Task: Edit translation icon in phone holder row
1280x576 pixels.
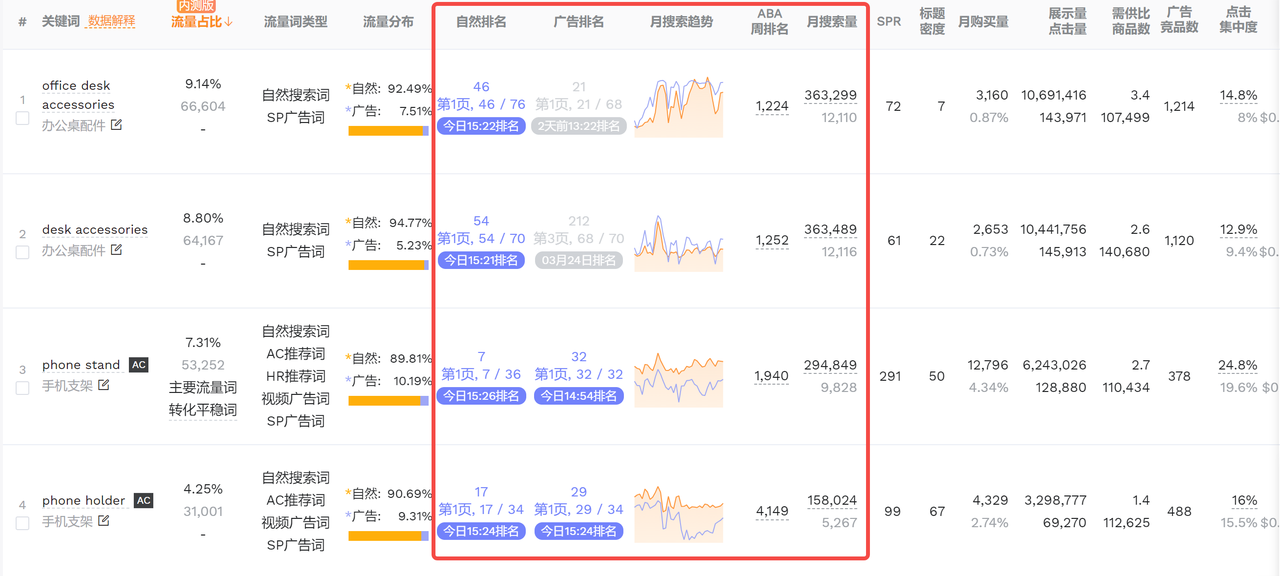Action: point(102,521)
